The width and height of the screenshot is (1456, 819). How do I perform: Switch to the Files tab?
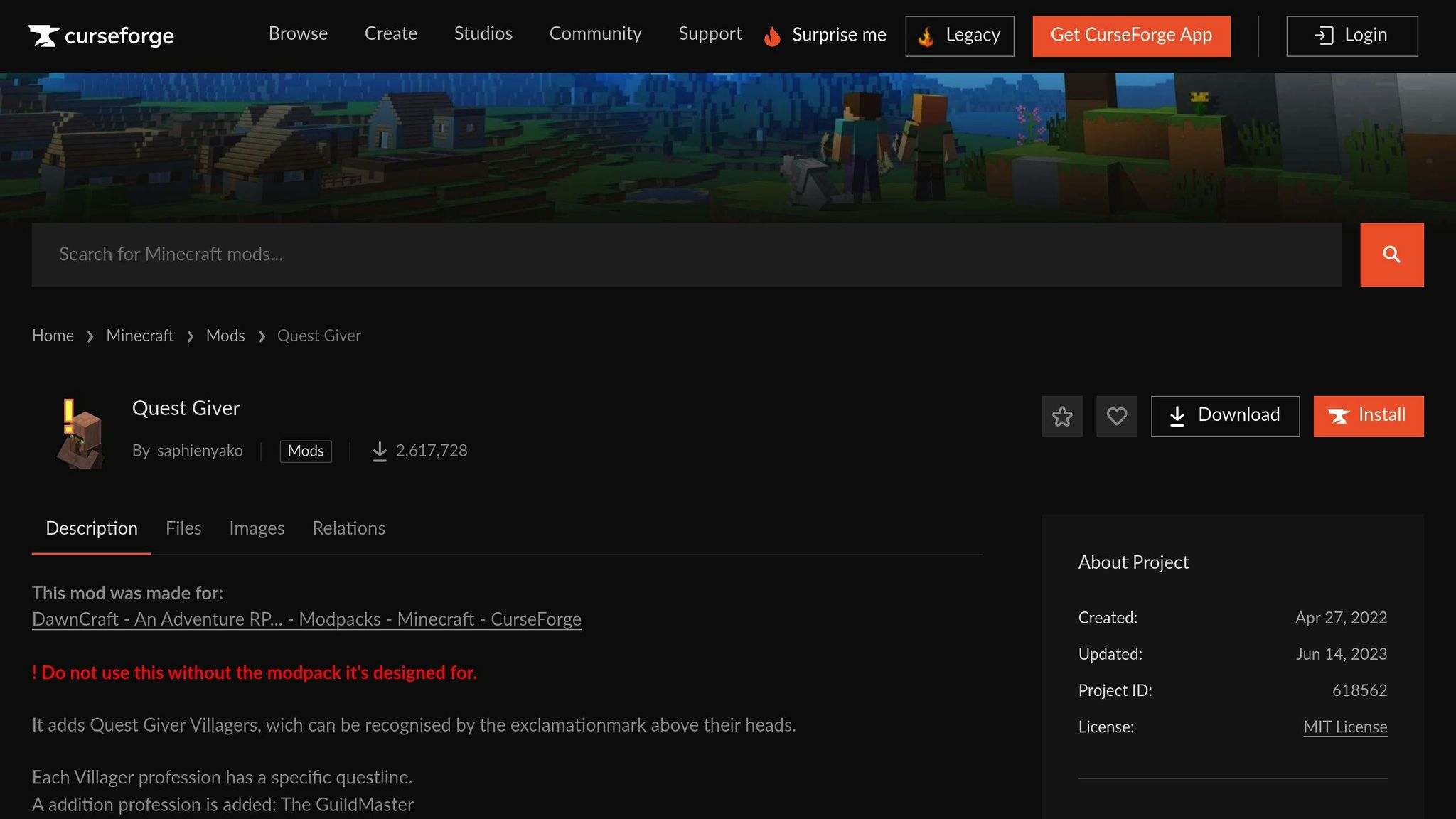pos(183,529)
